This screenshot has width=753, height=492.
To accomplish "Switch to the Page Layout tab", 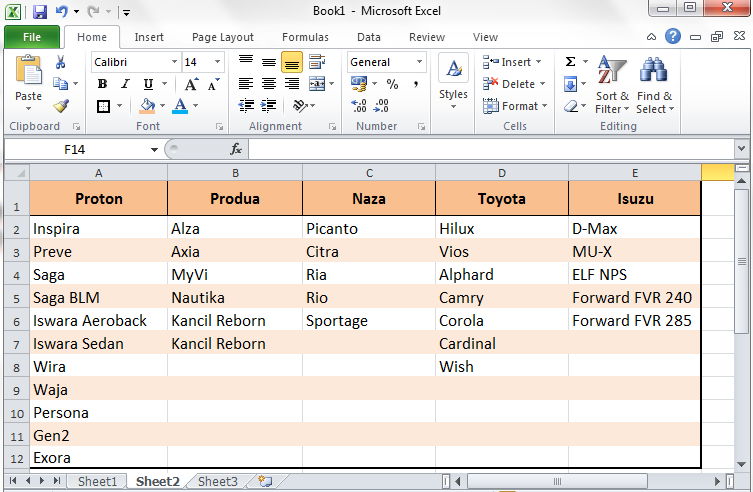I will [223, 37].
